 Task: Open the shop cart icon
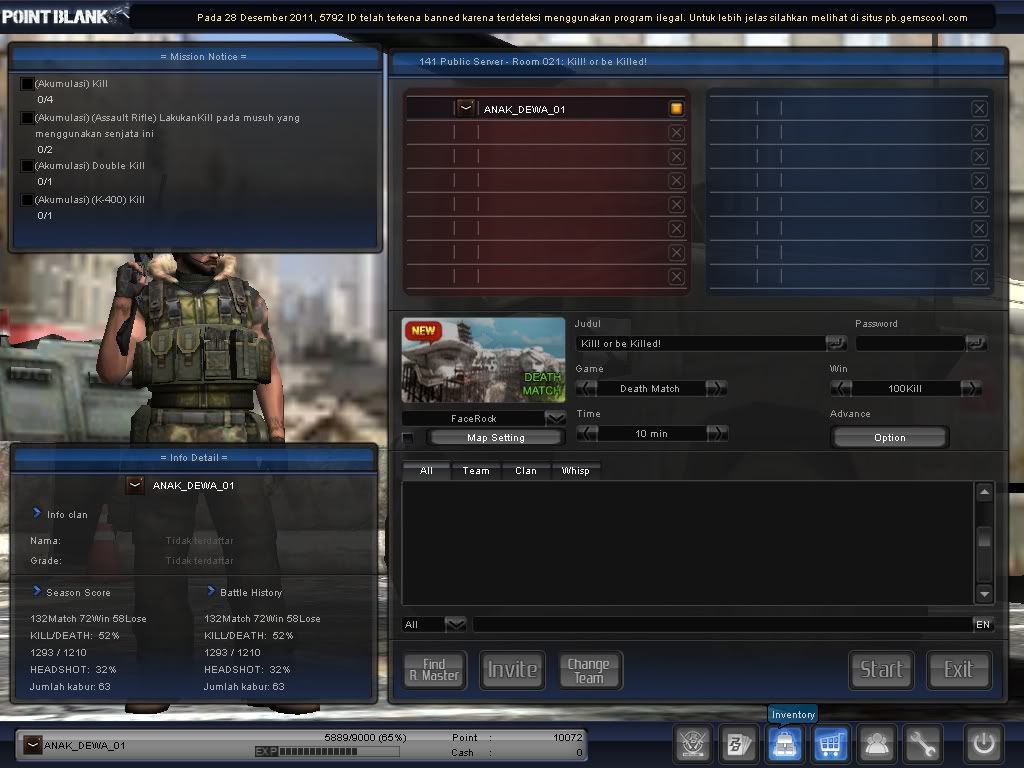(x=830, y=743)
